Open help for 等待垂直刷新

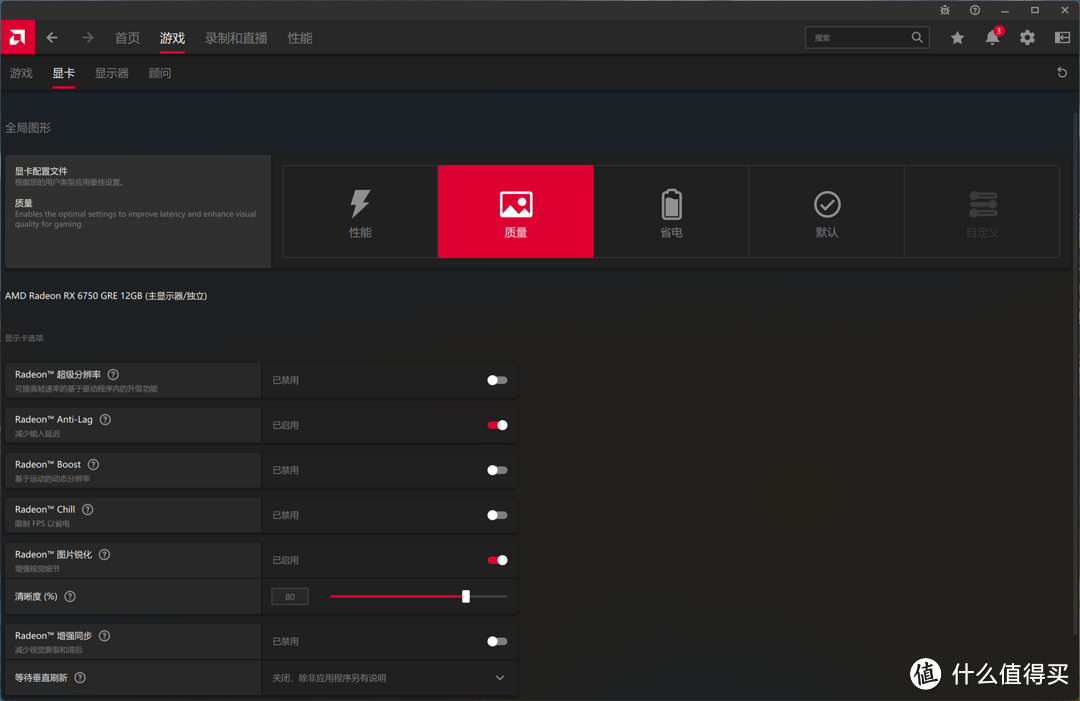pos(80,678)
